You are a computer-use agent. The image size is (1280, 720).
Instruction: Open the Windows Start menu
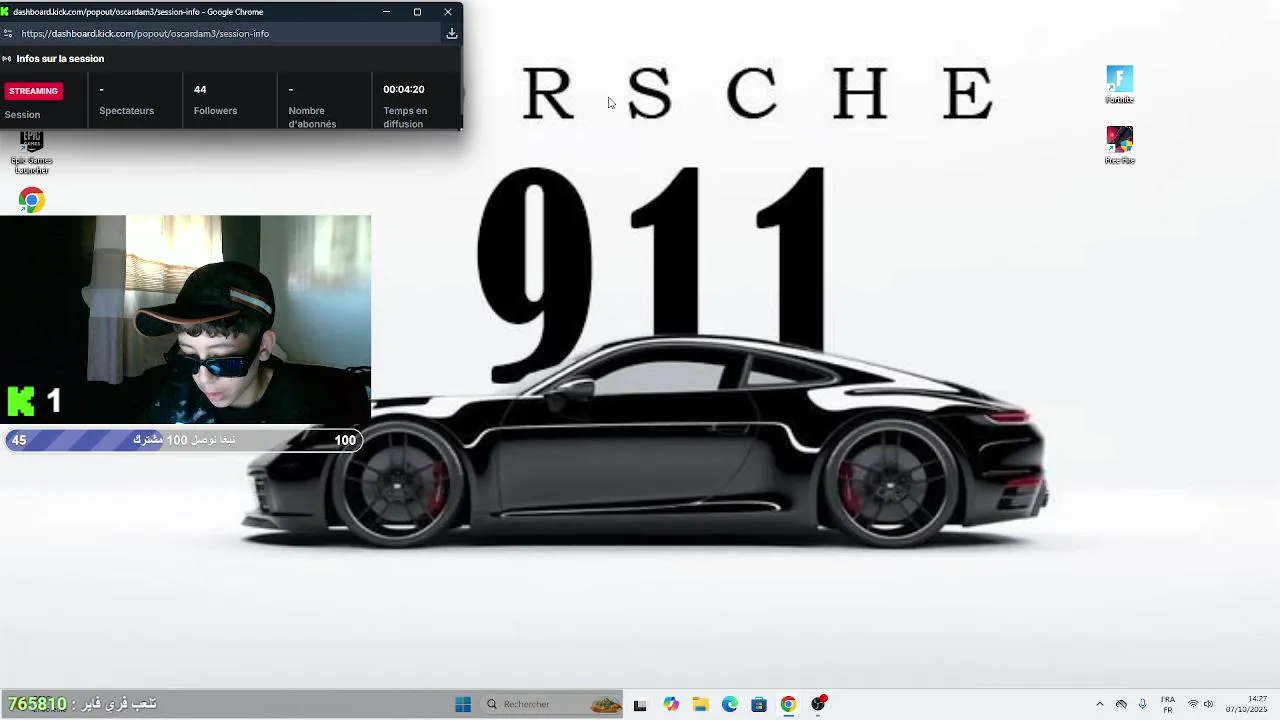(463, 704)
